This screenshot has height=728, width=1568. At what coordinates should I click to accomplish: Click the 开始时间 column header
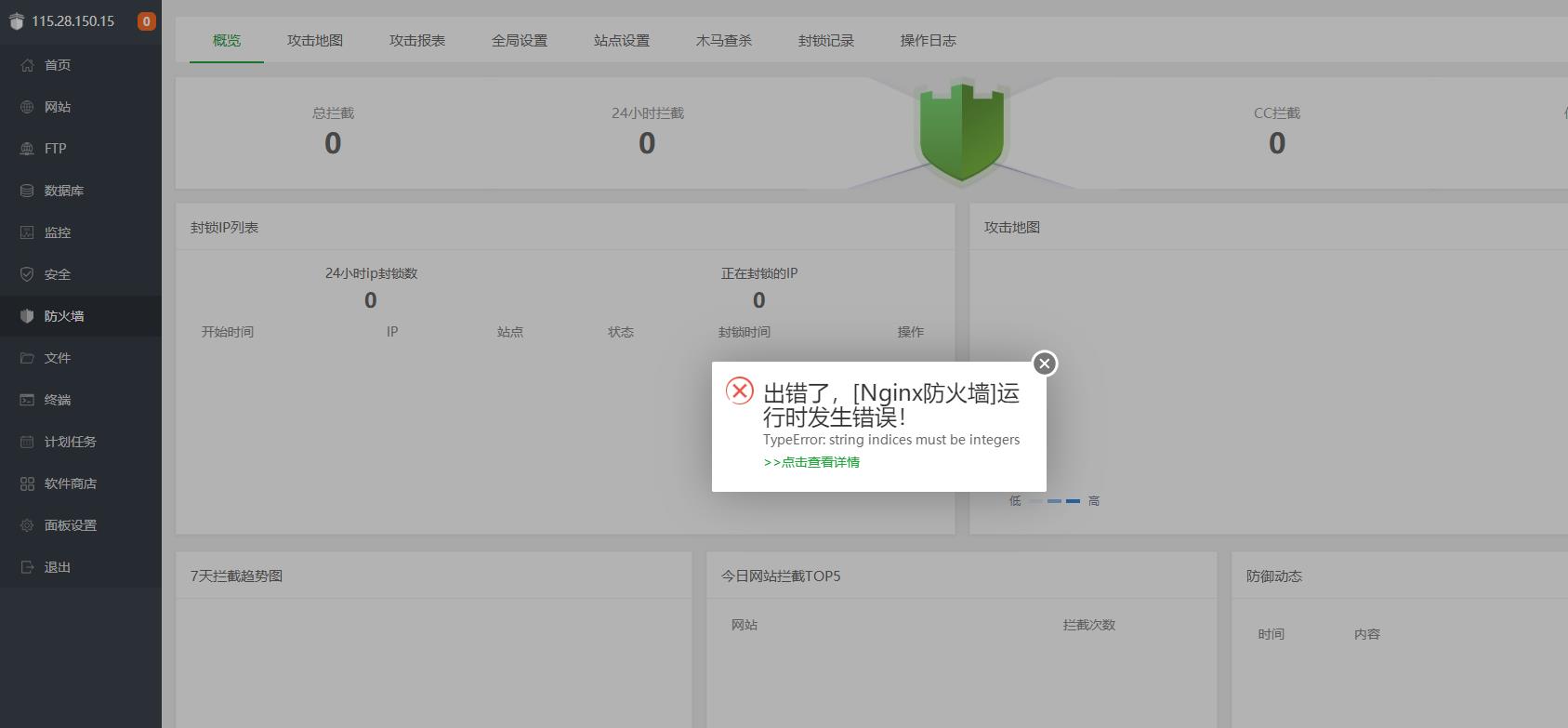(228, 332)
